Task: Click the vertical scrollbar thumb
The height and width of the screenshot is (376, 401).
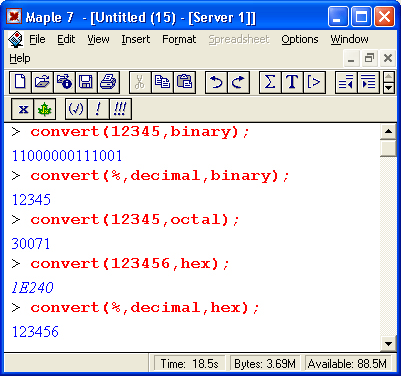Action: (388, 148)
